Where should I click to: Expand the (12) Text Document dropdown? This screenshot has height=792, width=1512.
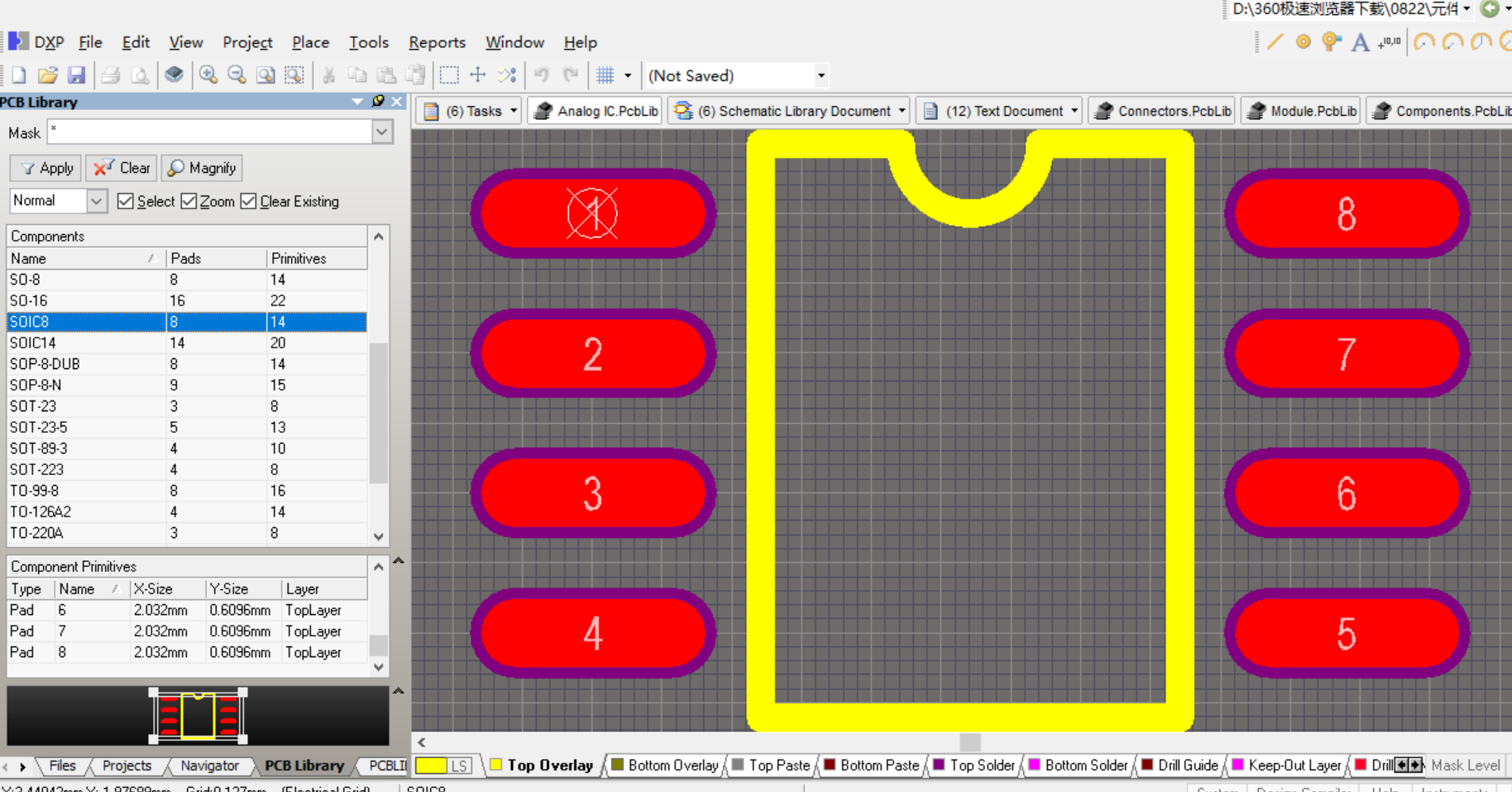[x=1074, y=111]
